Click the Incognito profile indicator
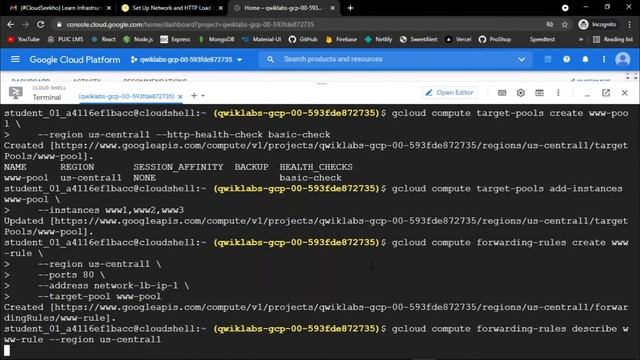 point(597,24)
